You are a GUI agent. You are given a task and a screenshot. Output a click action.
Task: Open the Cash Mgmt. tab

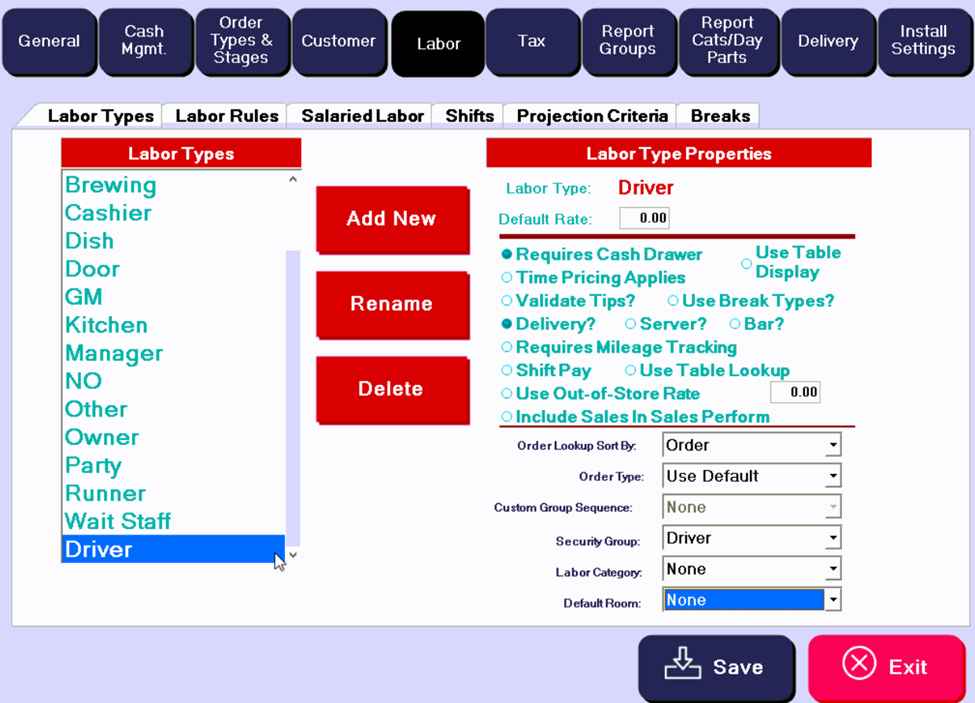pyautogui.click(x=145, y=41)
